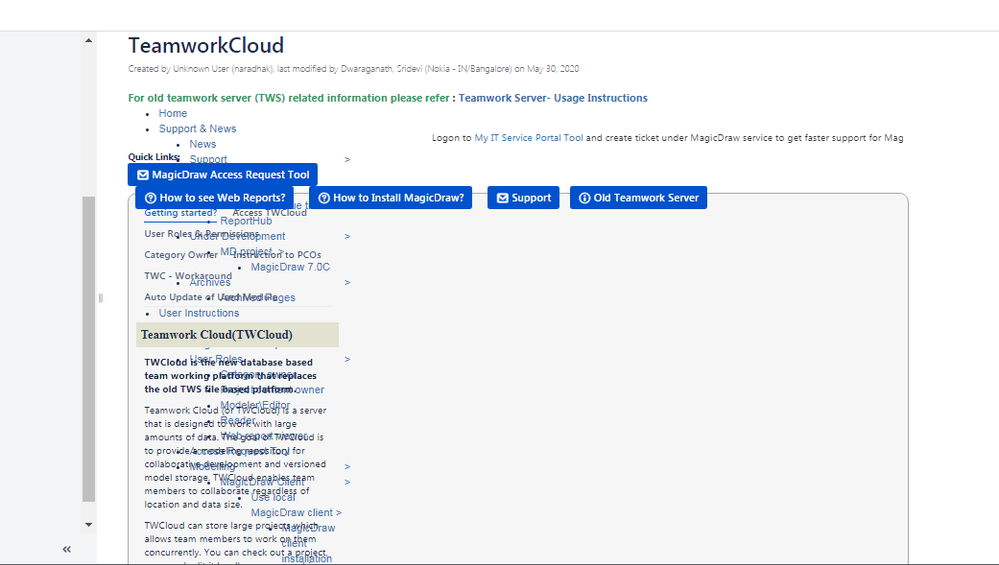Expand the arrow beside Archives
999x565 pixels.
[x=347, y=282]
